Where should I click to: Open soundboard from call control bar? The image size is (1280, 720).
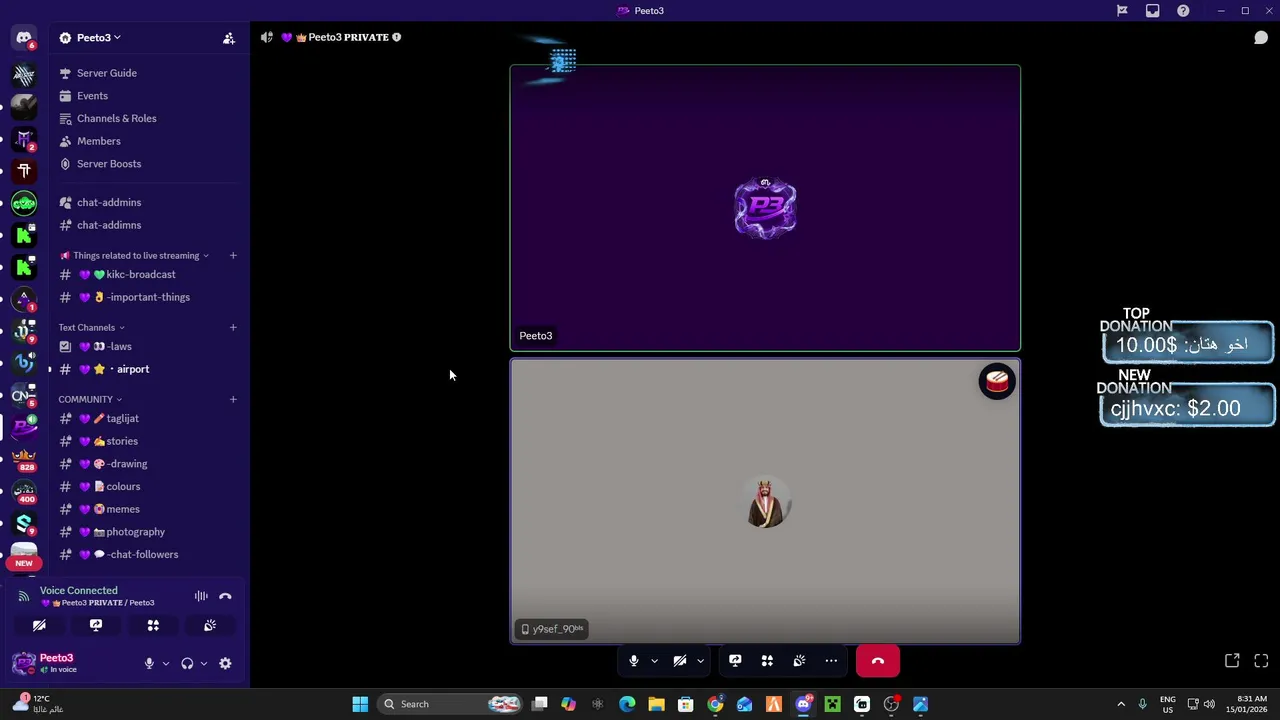799,661
